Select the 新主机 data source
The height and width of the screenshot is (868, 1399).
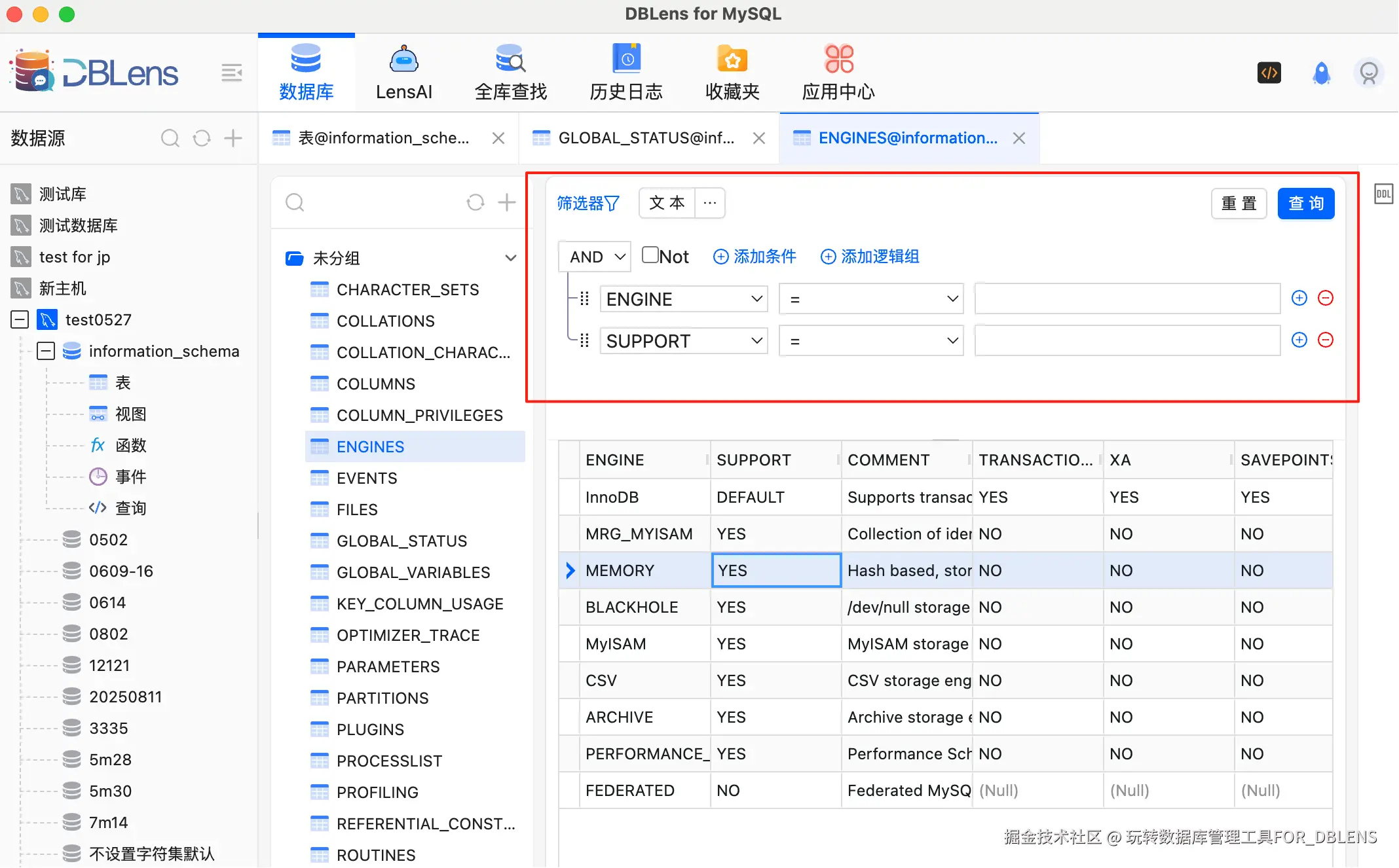(62, 288)
